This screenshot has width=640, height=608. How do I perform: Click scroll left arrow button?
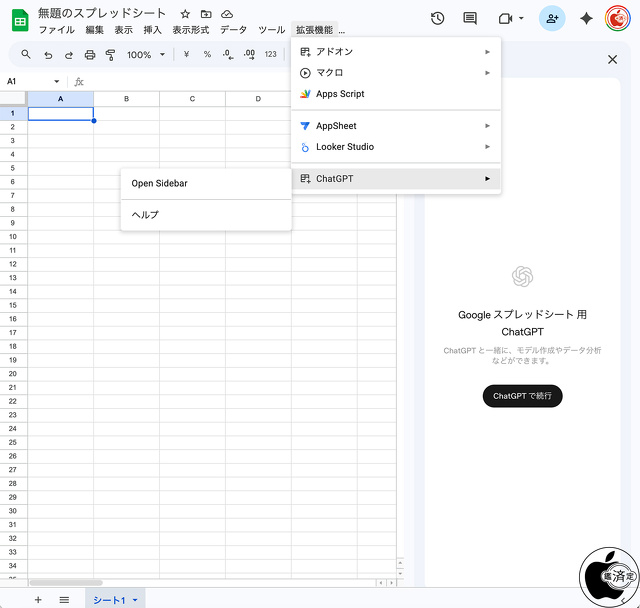(381, 583)
